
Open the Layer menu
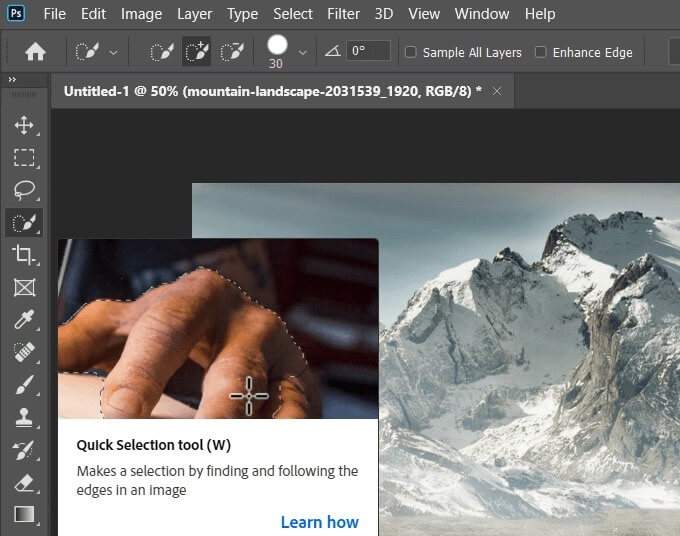click(x=195, y=14)
